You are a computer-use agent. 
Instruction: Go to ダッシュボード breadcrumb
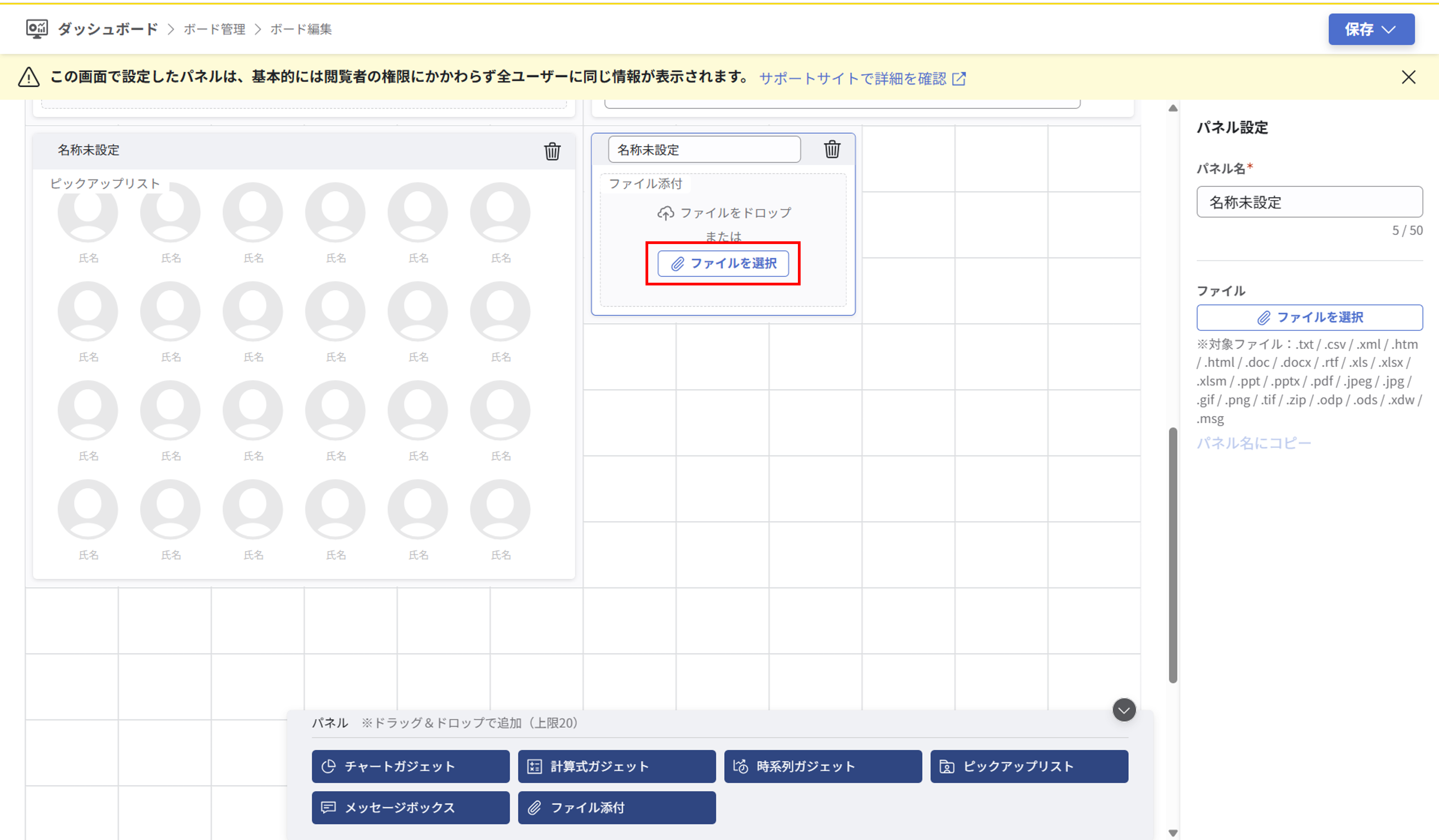[107, 29]
